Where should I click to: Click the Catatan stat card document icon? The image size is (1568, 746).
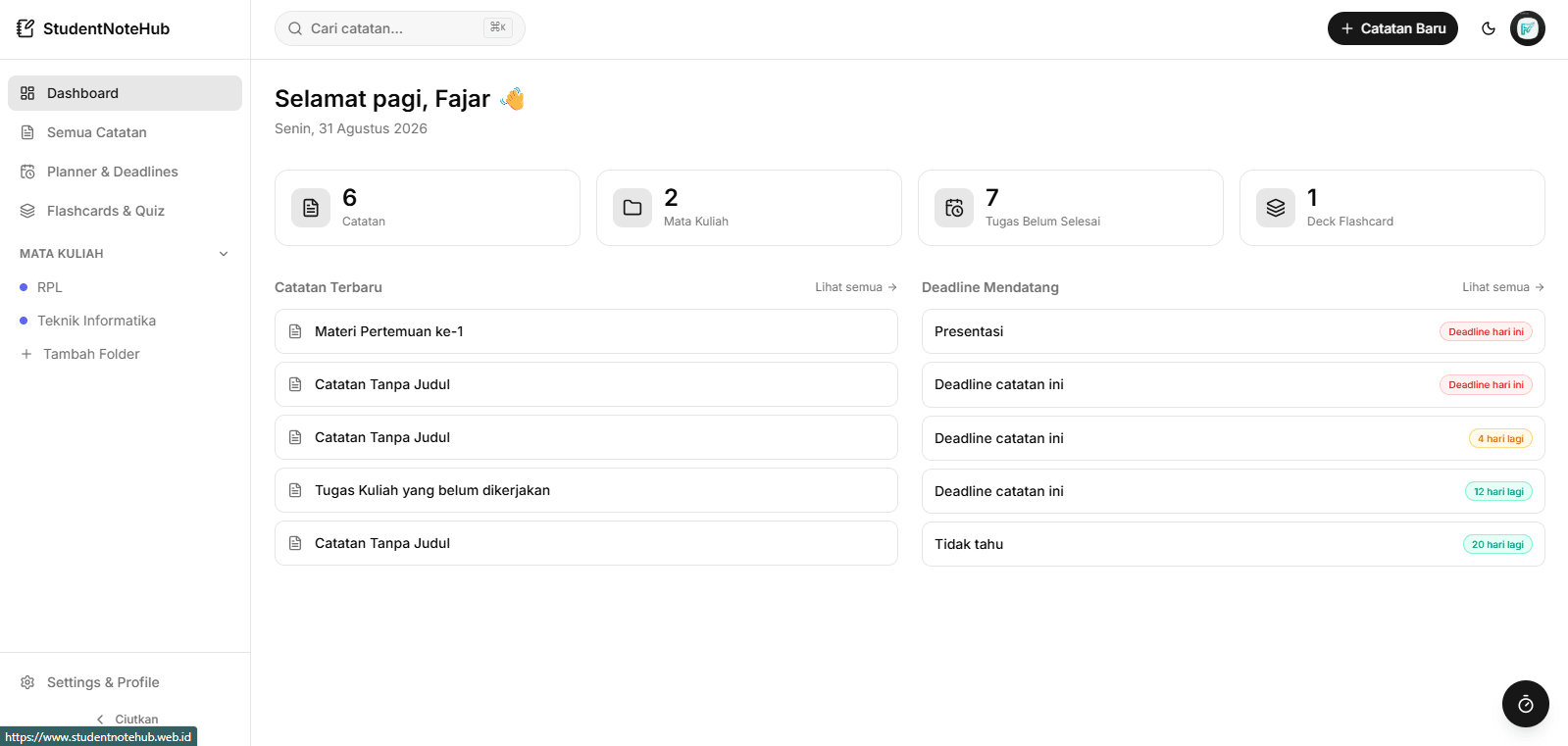(x=311, y=208)
